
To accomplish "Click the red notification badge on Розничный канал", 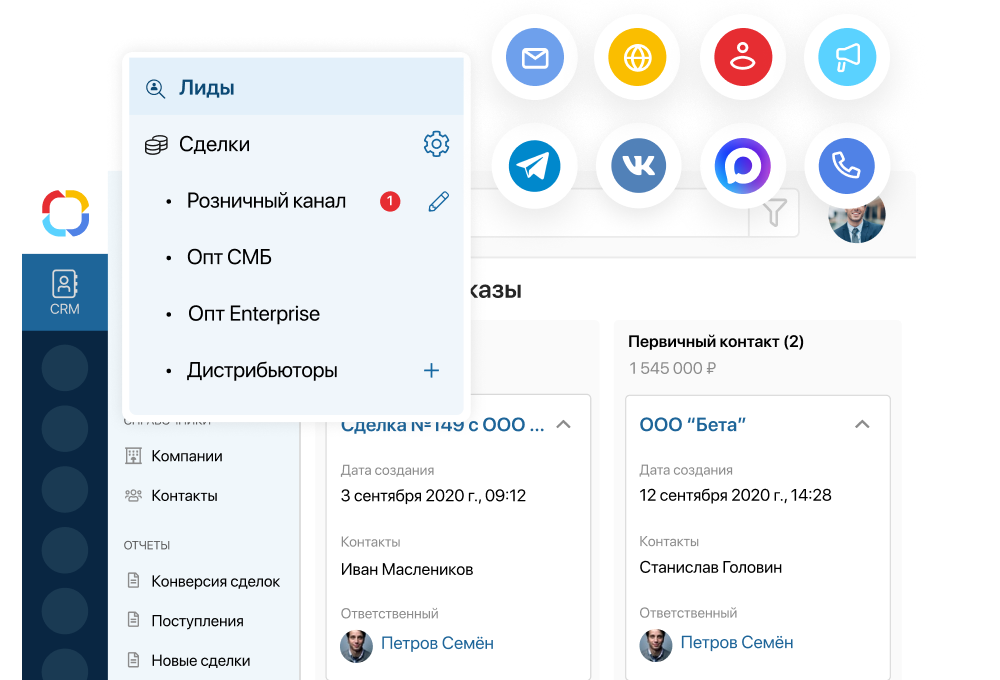I will coord(390,202).
